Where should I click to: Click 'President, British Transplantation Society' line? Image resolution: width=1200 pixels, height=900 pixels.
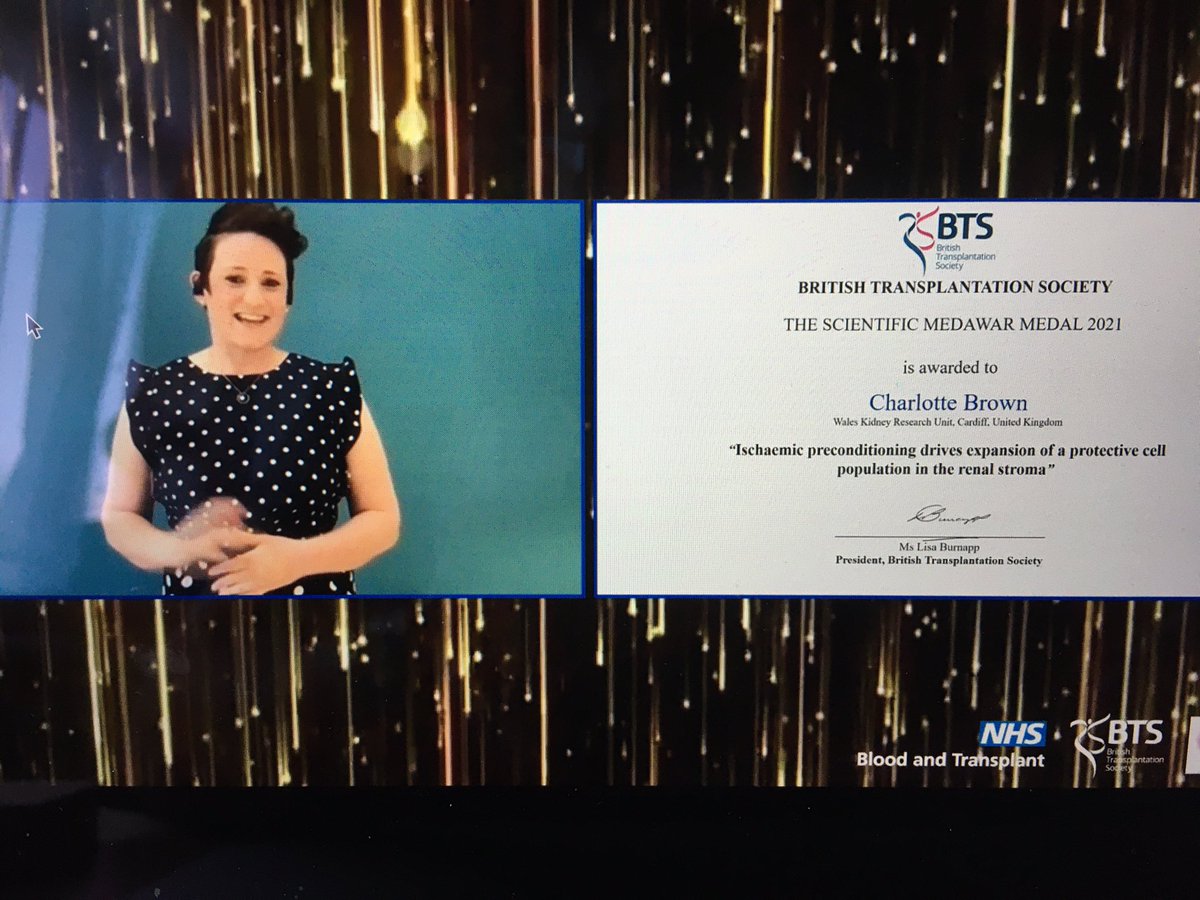click(x=939, y=561)
